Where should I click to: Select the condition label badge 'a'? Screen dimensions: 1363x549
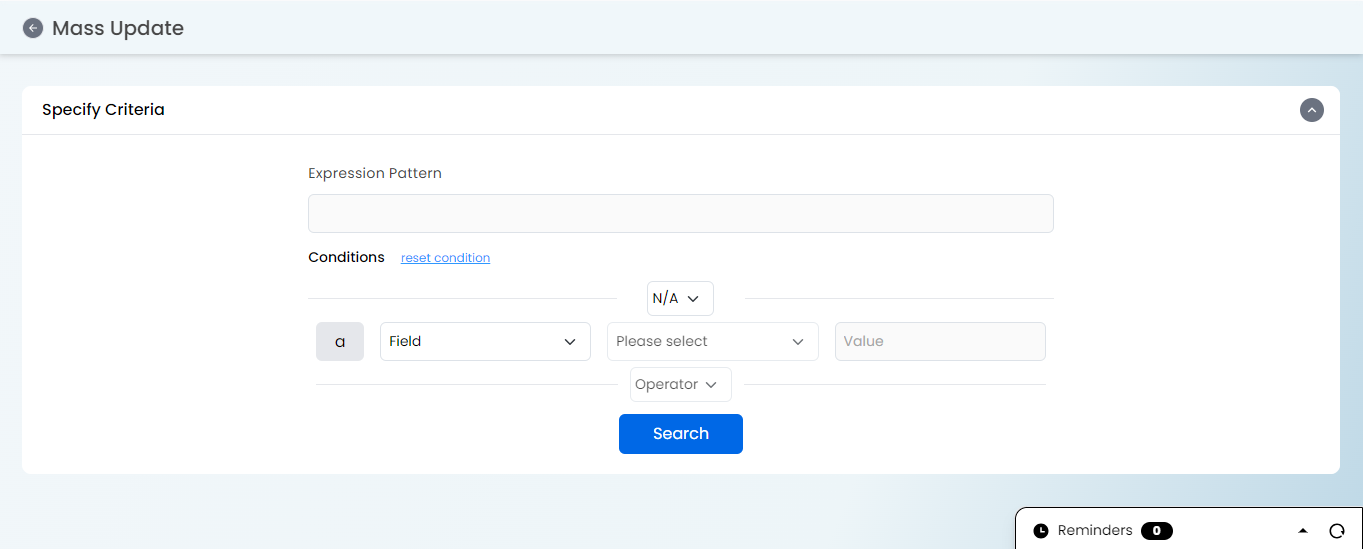[x=340, y=341]
